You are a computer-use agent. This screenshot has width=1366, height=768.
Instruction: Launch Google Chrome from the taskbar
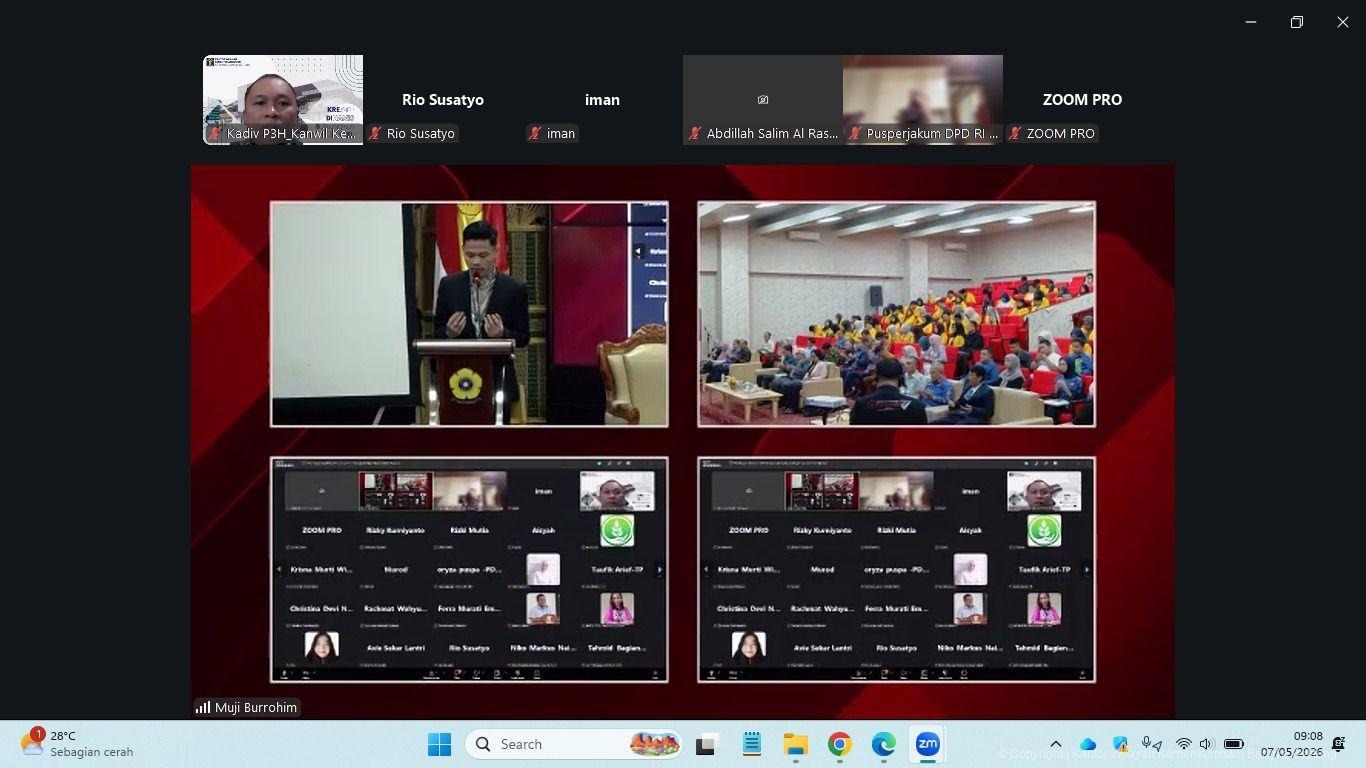pos(840,744)
